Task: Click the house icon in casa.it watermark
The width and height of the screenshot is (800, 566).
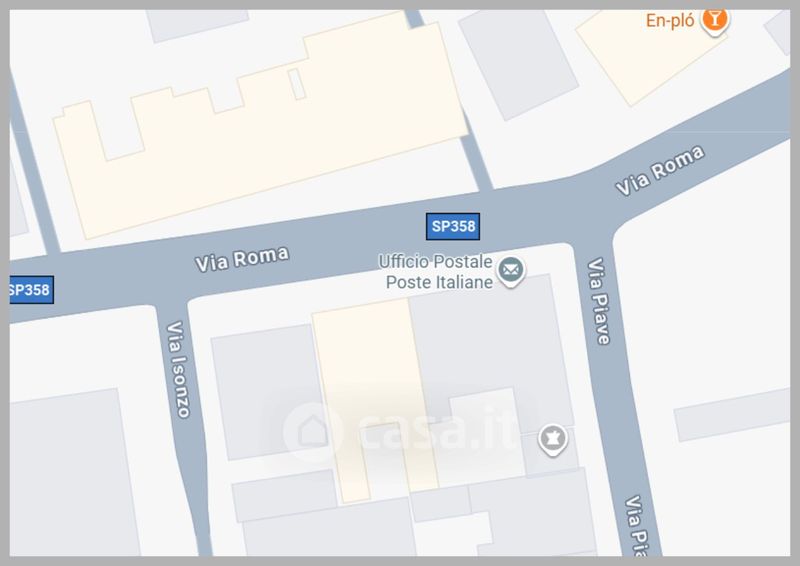Action: click(312, 432)
